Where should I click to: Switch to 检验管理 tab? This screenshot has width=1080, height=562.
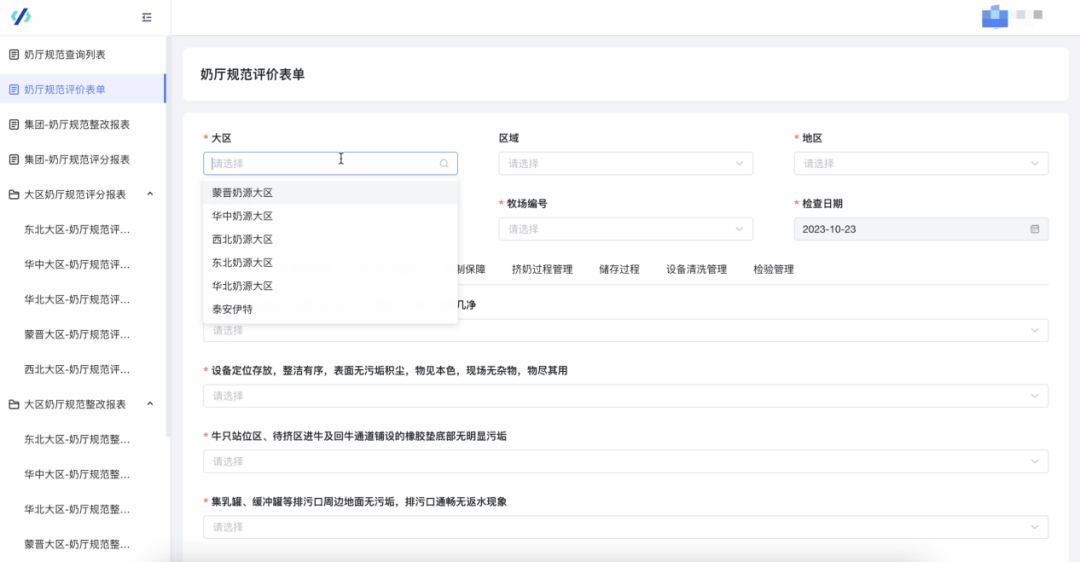click(x=773, y=269)
